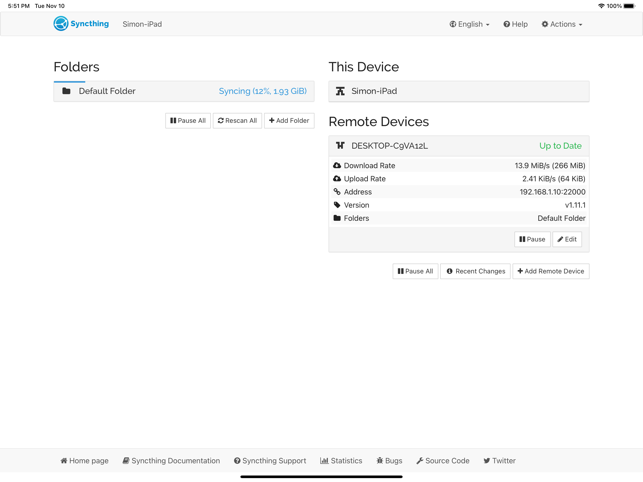
Task: Pause all folders
Action: 187,121
